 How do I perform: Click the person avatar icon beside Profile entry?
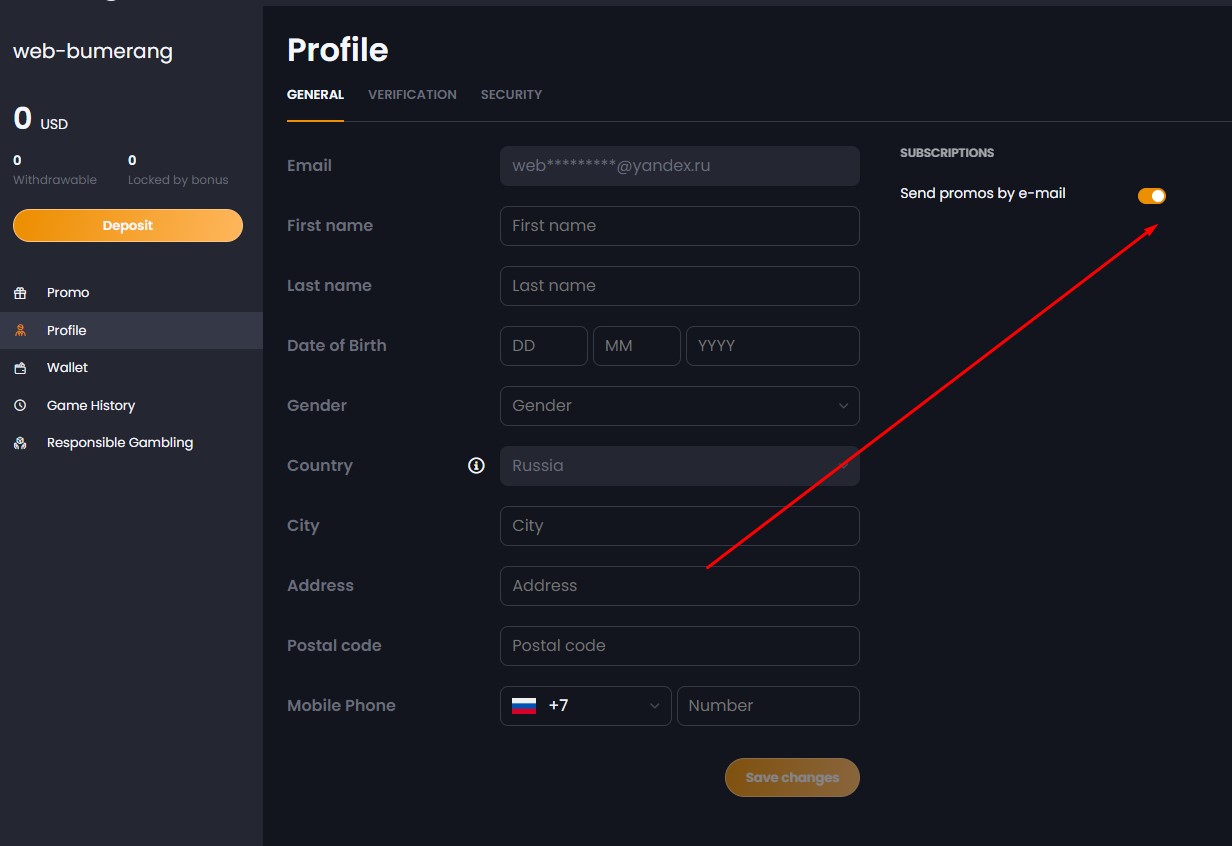(x=21, y=330)
